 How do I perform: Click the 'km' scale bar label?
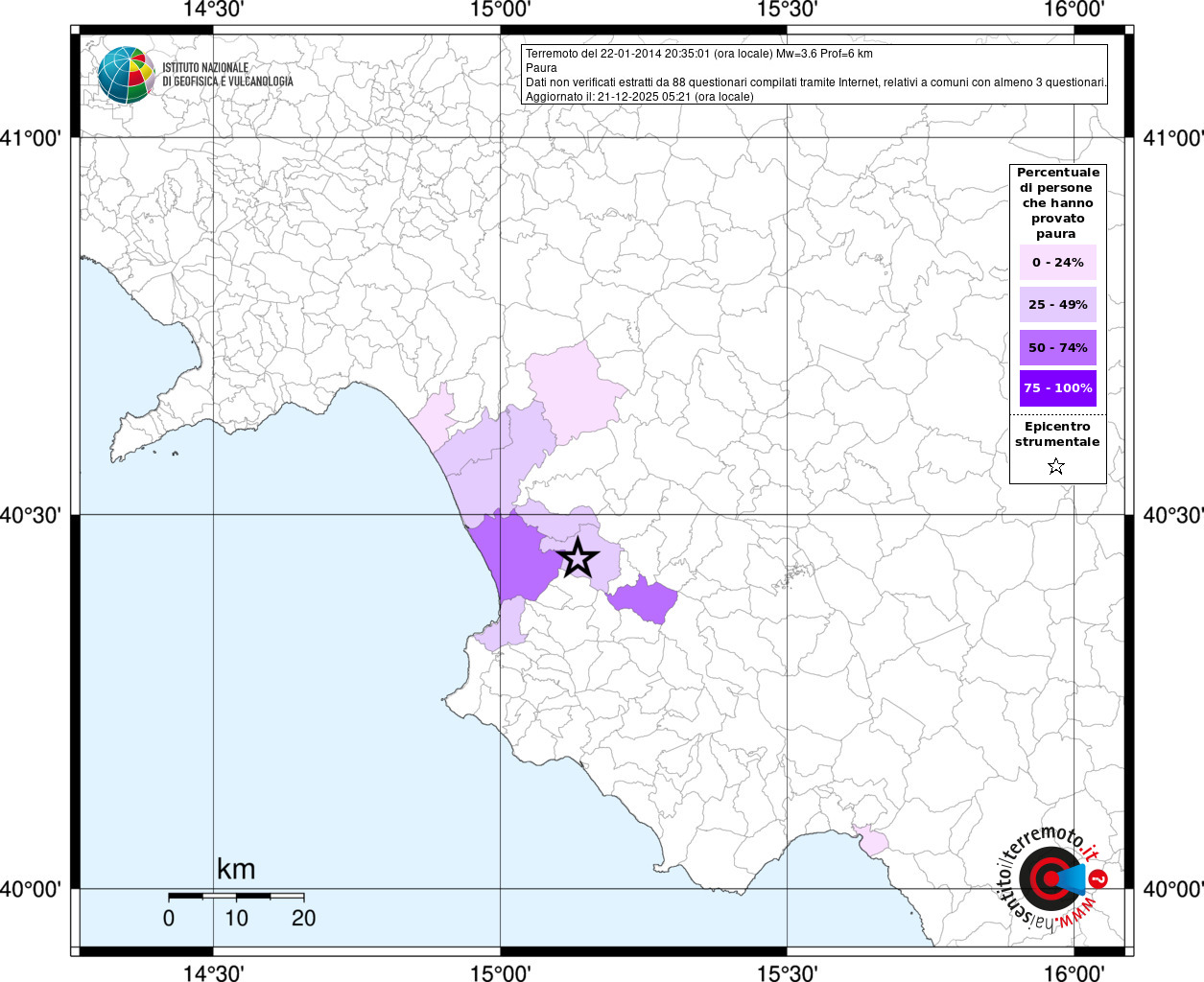coord(236,869)
